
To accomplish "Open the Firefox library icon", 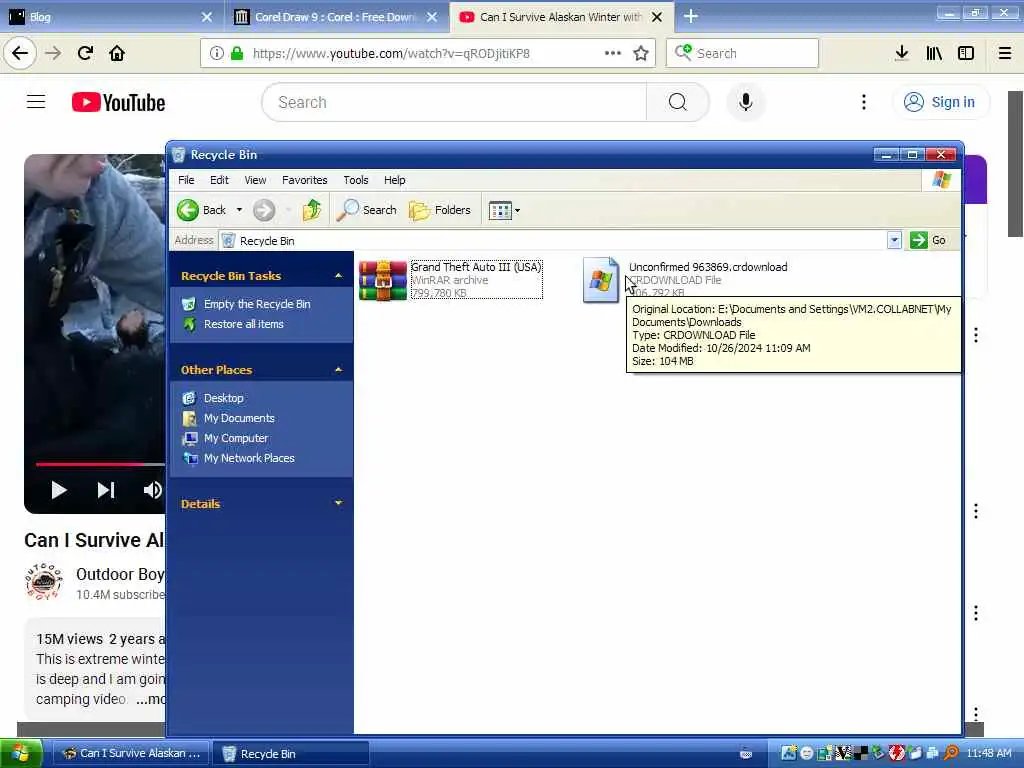I will [934, 54].
